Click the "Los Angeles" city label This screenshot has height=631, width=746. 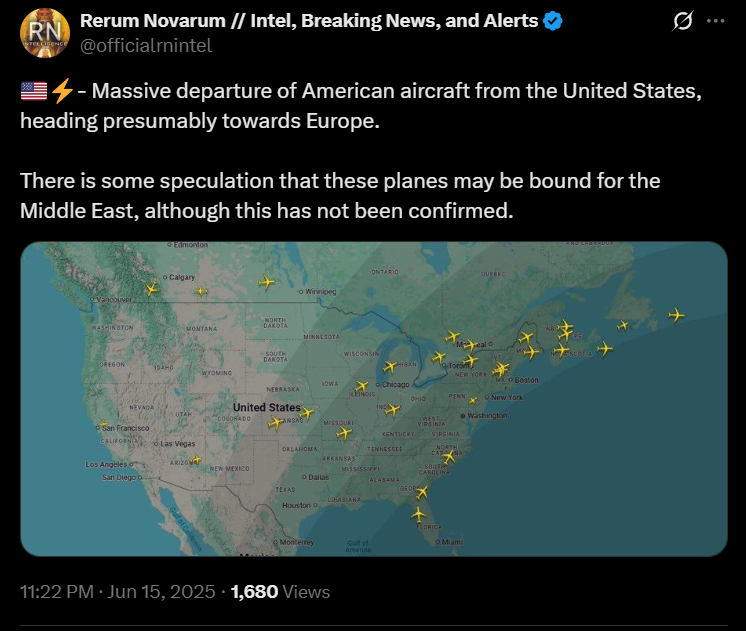point(106,464)
